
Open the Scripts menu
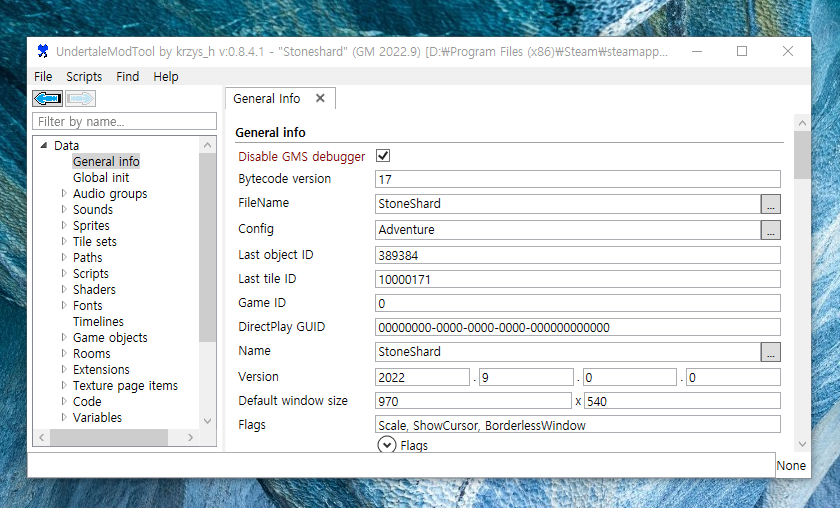(x=84, y=76)
